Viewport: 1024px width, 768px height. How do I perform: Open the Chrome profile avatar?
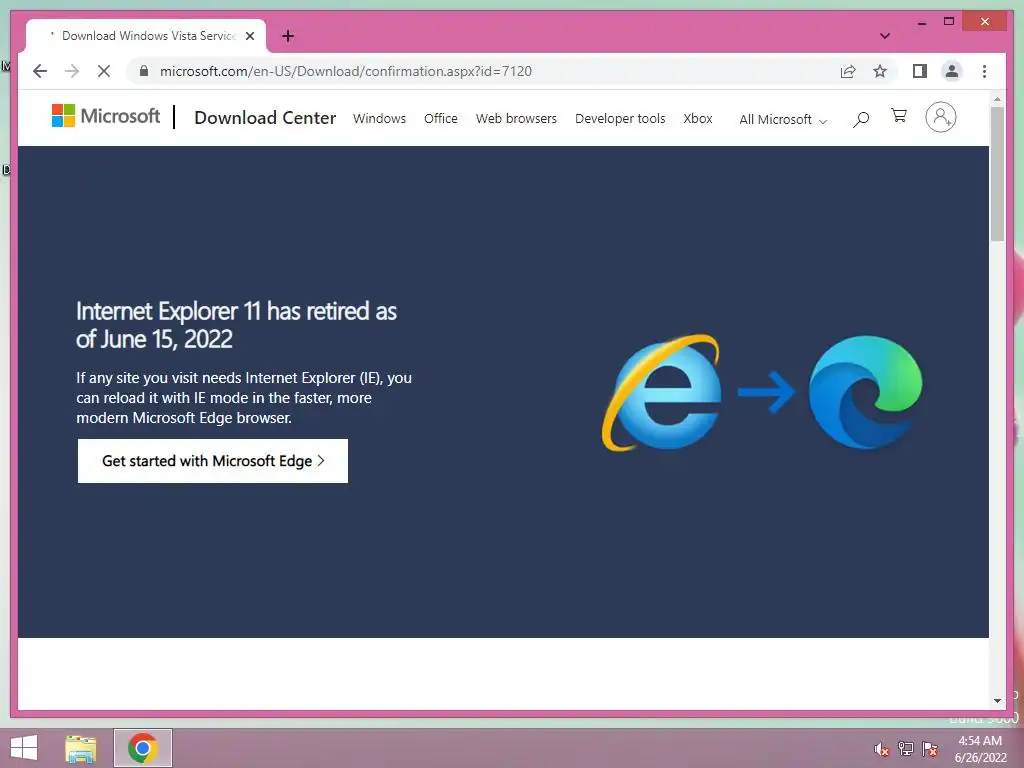(952, 71)
